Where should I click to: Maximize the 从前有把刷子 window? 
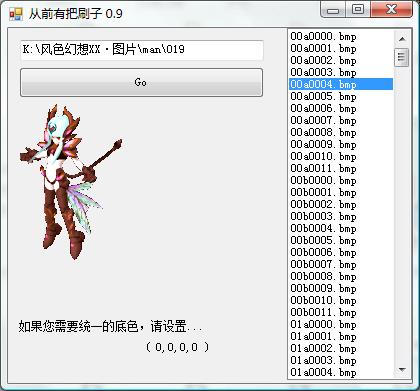pos(358,10)
